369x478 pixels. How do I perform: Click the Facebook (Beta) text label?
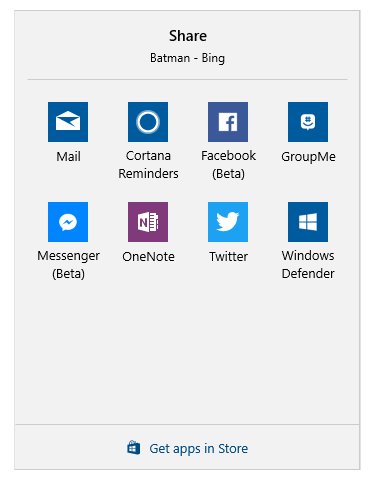tap(228, 164)
